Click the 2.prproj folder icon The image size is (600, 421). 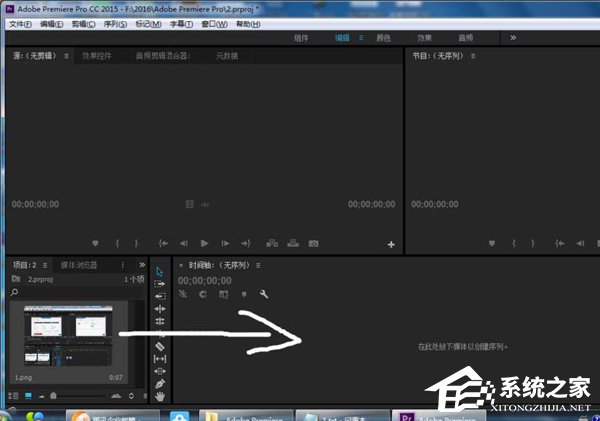[16, 279]
